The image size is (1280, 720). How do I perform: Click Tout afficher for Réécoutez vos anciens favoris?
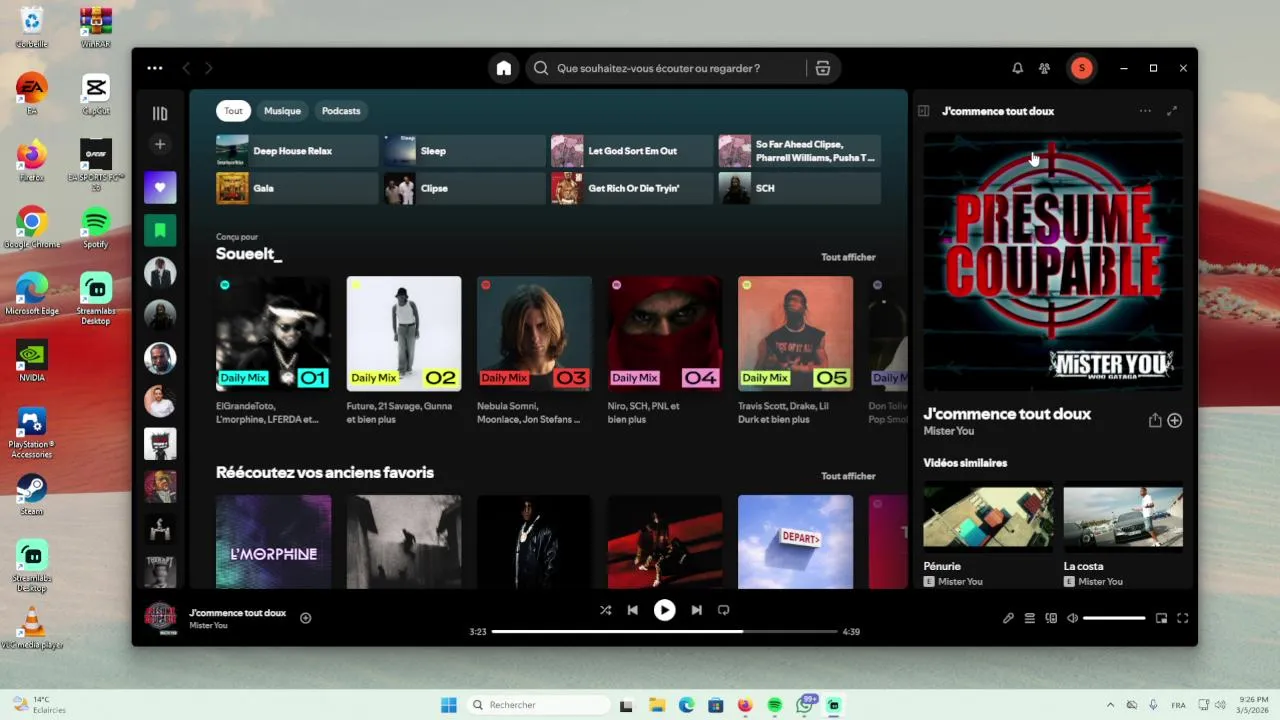click(848, 476)
